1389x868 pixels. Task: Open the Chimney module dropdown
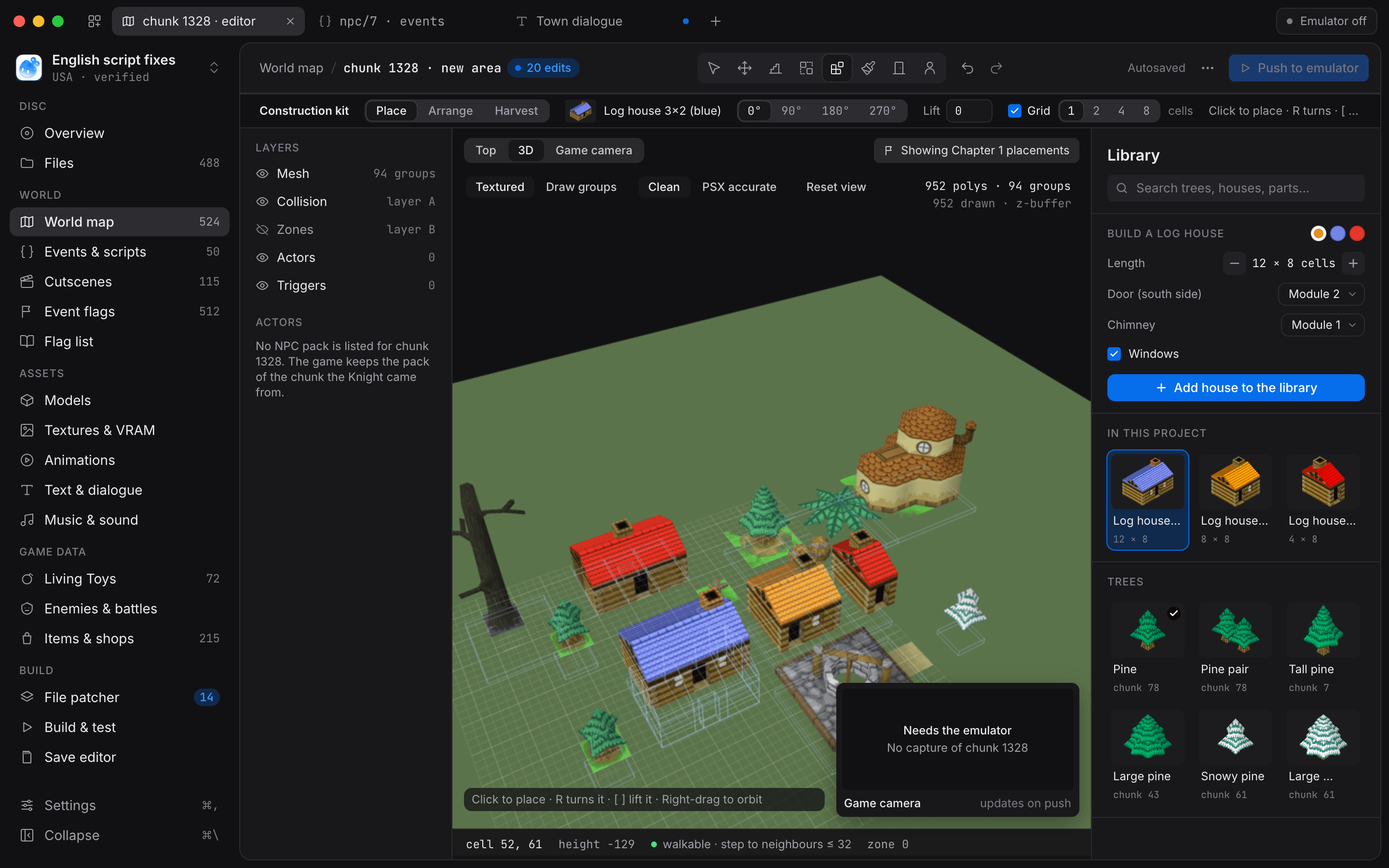pyautogui.click(x=1322, y=325)
